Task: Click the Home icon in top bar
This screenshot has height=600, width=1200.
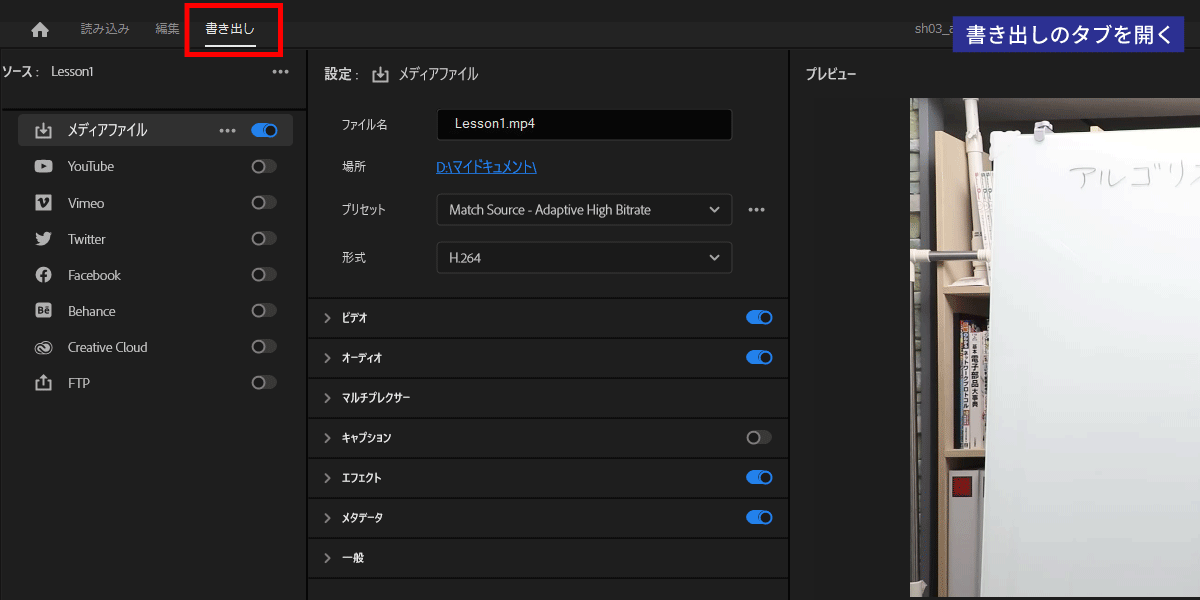Action: tap(40, 30)
